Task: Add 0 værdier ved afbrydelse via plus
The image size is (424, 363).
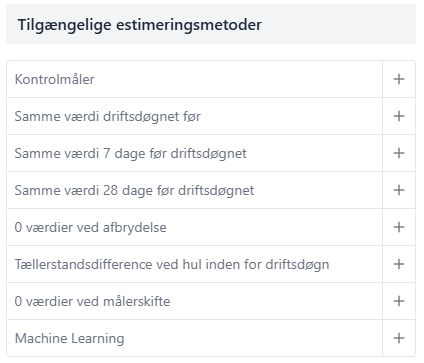Action: pyautogui.click(x=399, y=227)
